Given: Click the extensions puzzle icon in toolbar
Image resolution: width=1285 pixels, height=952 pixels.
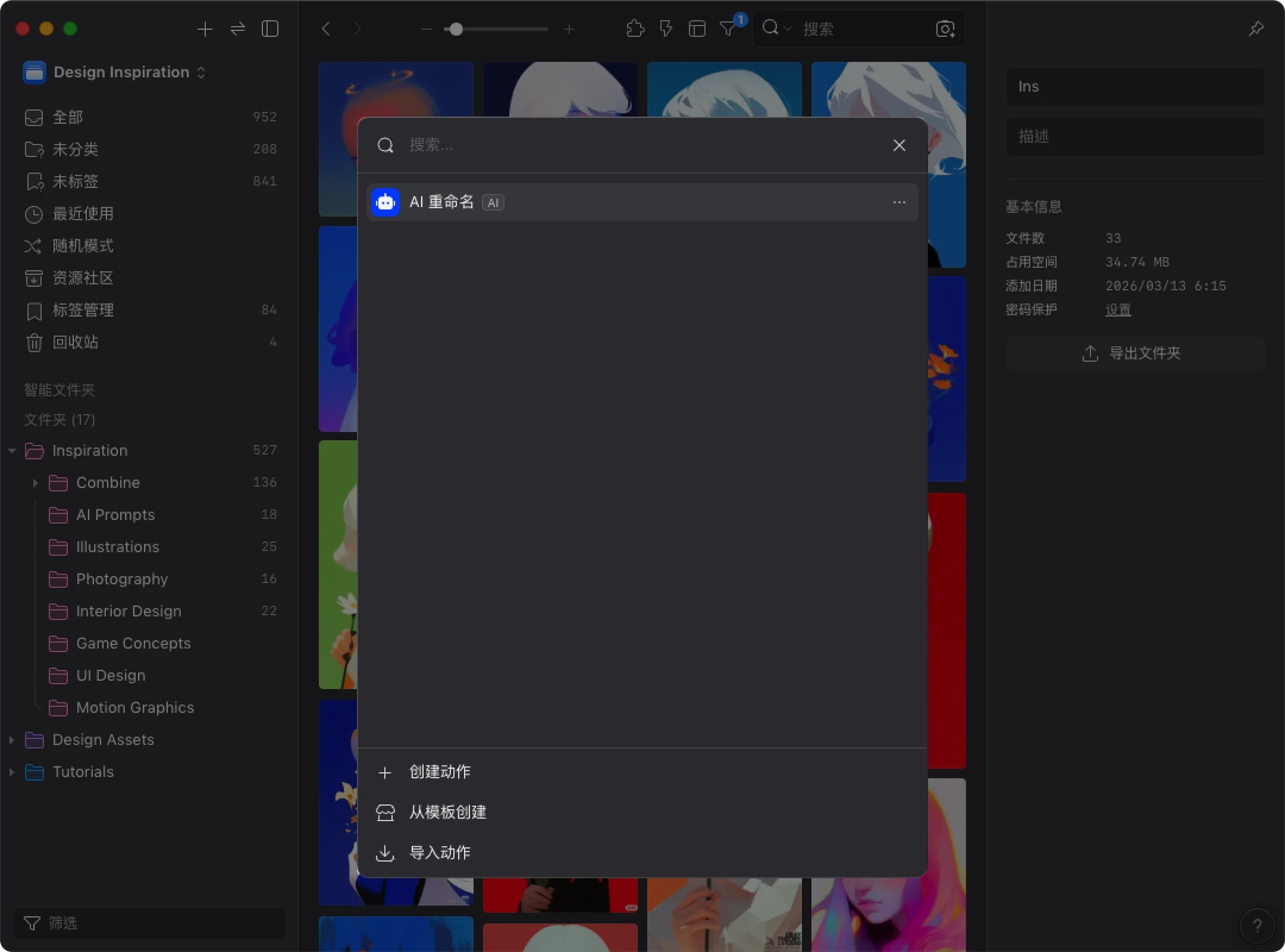Looking at the screenshot, I should pyautogui.click(x=635, y=29).
